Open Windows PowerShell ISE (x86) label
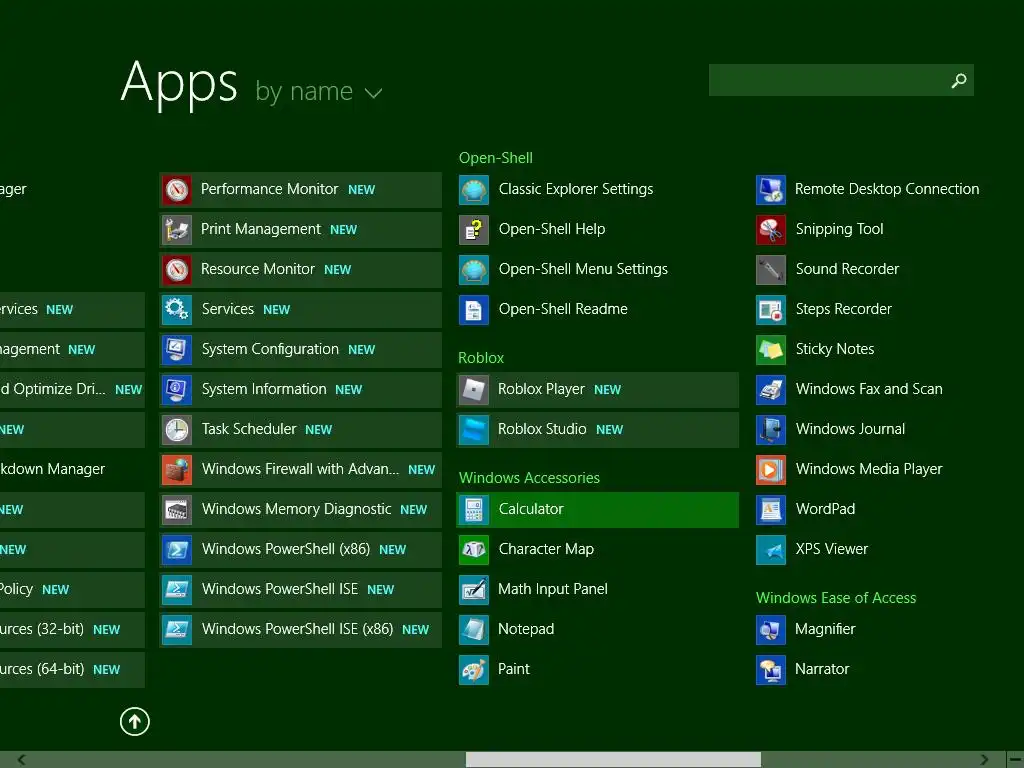This screenshot has height=768, width=1024. click(297, 629)
